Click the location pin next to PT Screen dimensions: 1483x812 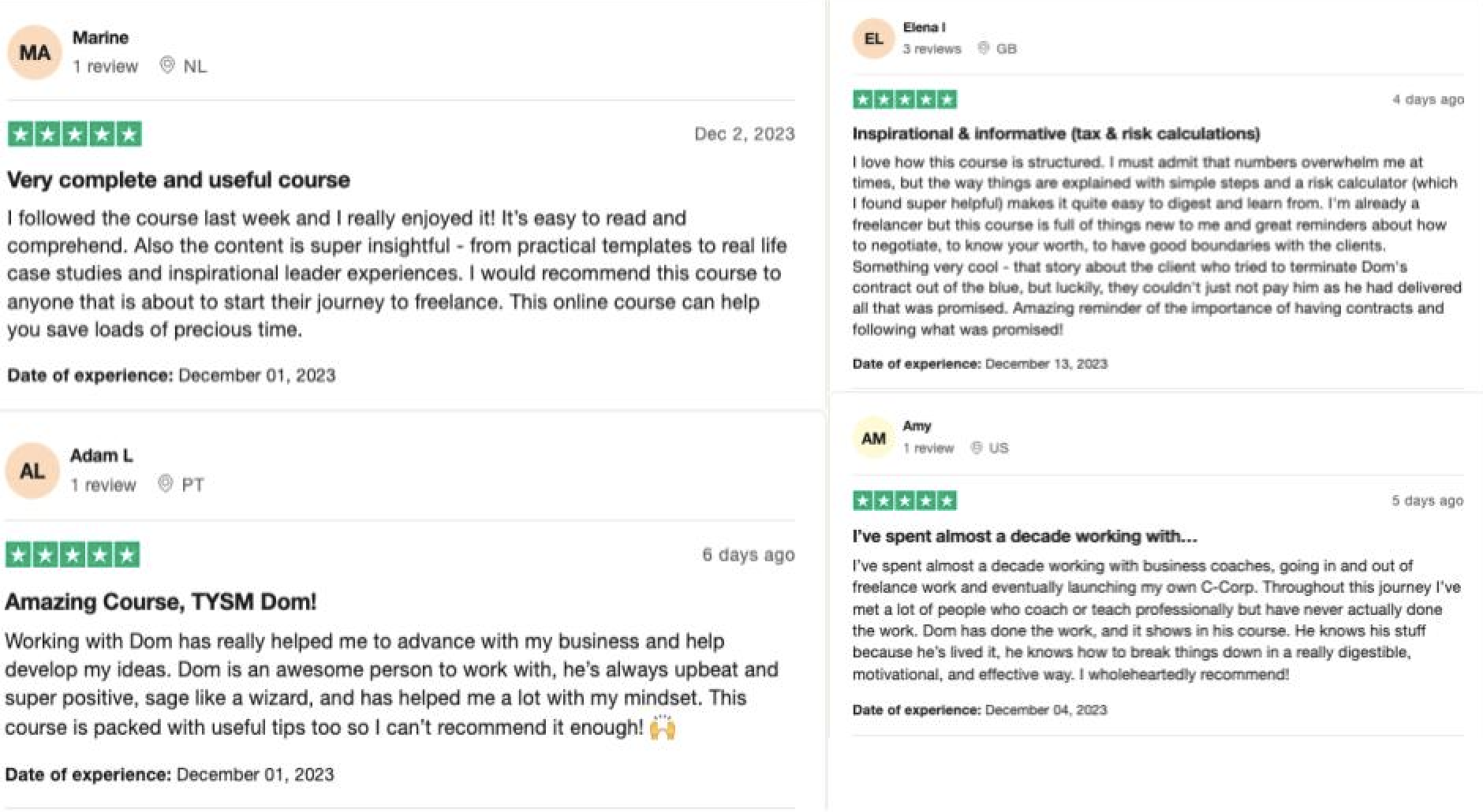[165, 483]
